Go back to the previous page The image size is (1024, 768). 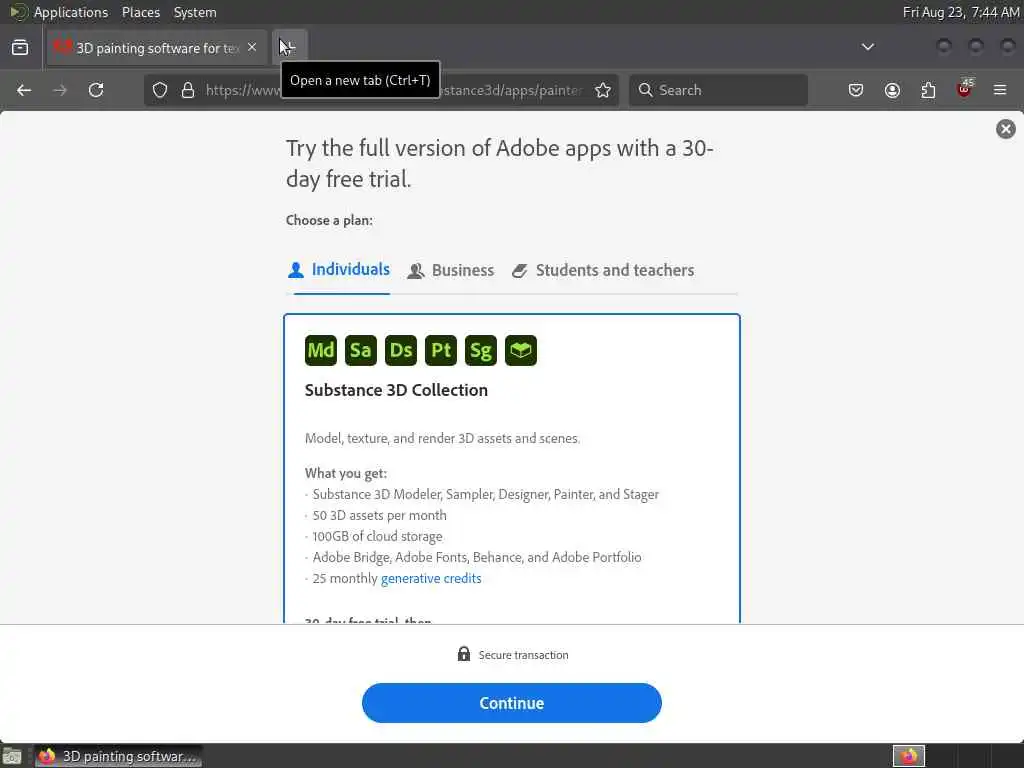[24, 90]
